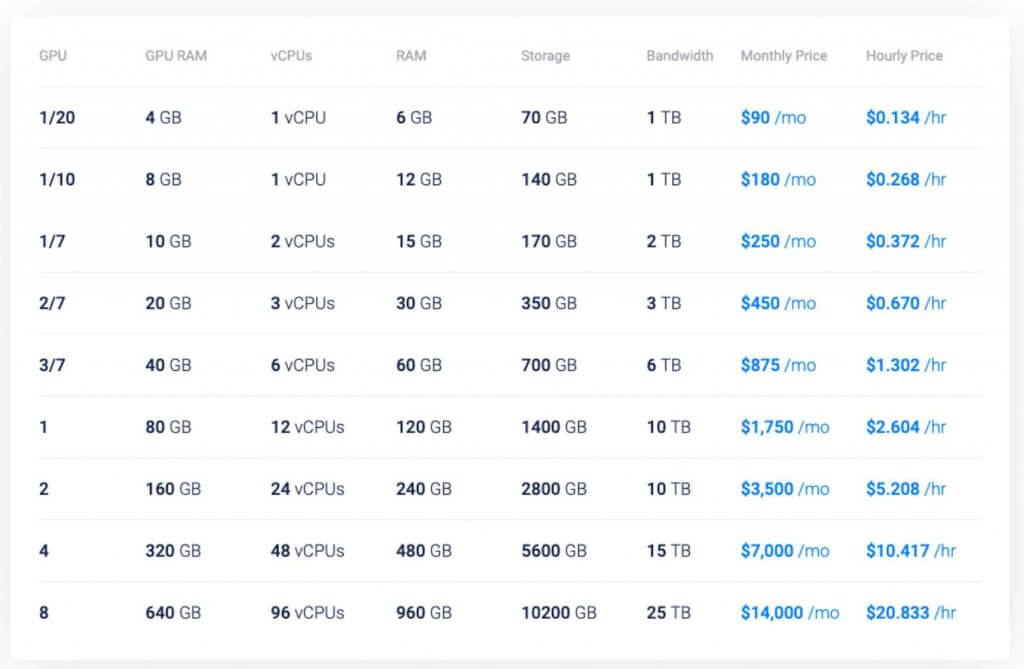Click the 10200 GB storage cell
Screen dimensions: 1024x669
pyautogui.click(x=559, y=614)
